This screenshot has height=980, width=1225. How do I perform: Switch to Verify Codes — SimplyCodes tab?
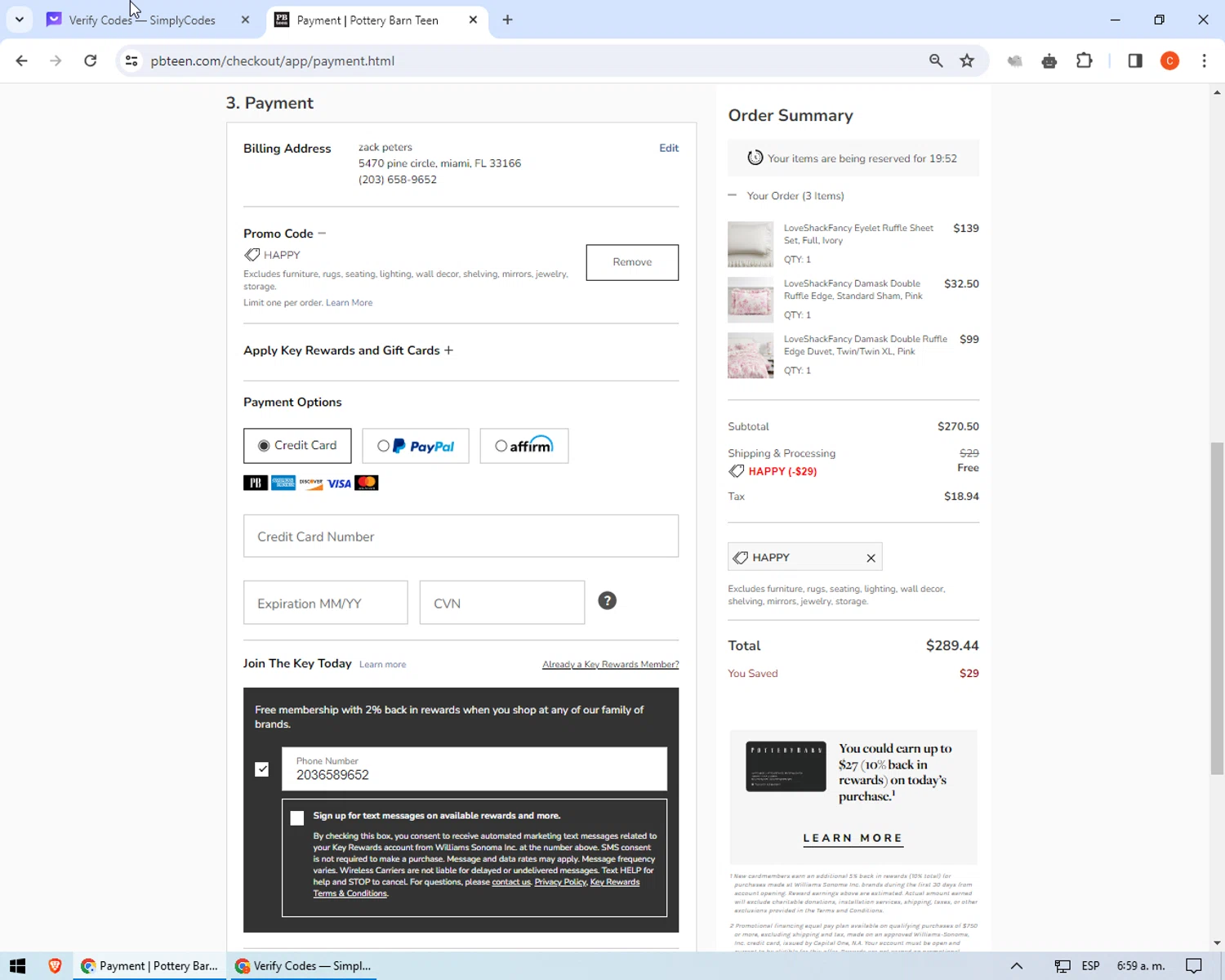coord(142,20)
